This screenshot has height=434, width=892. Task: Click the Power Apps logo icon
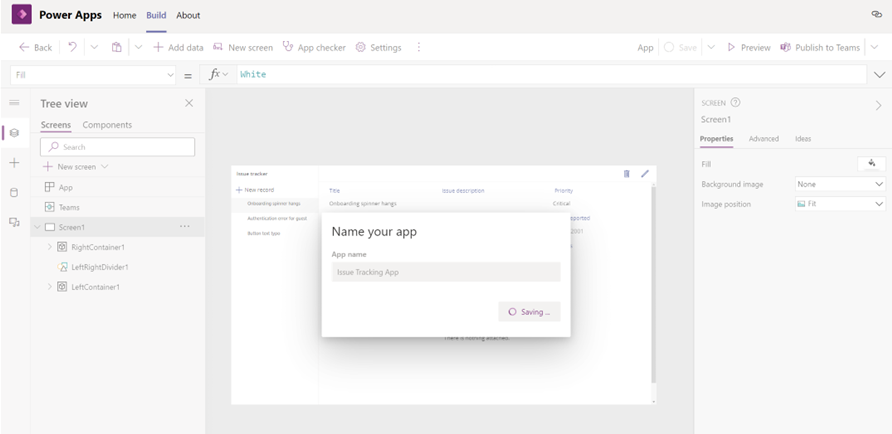point(22,15)
